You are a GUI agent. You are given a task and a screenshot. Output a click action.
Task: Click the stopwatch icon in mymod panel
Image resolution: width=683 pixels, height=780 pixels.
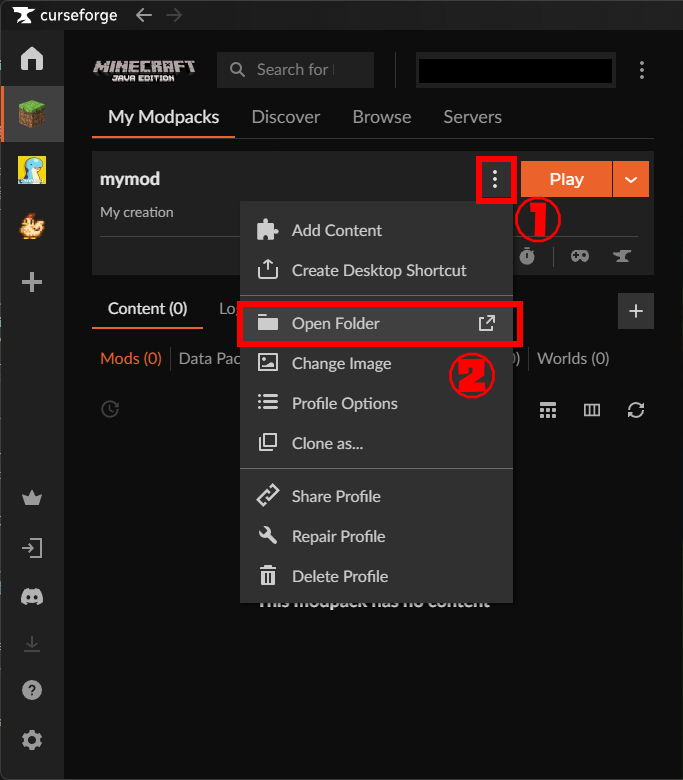tap(527, 256)
